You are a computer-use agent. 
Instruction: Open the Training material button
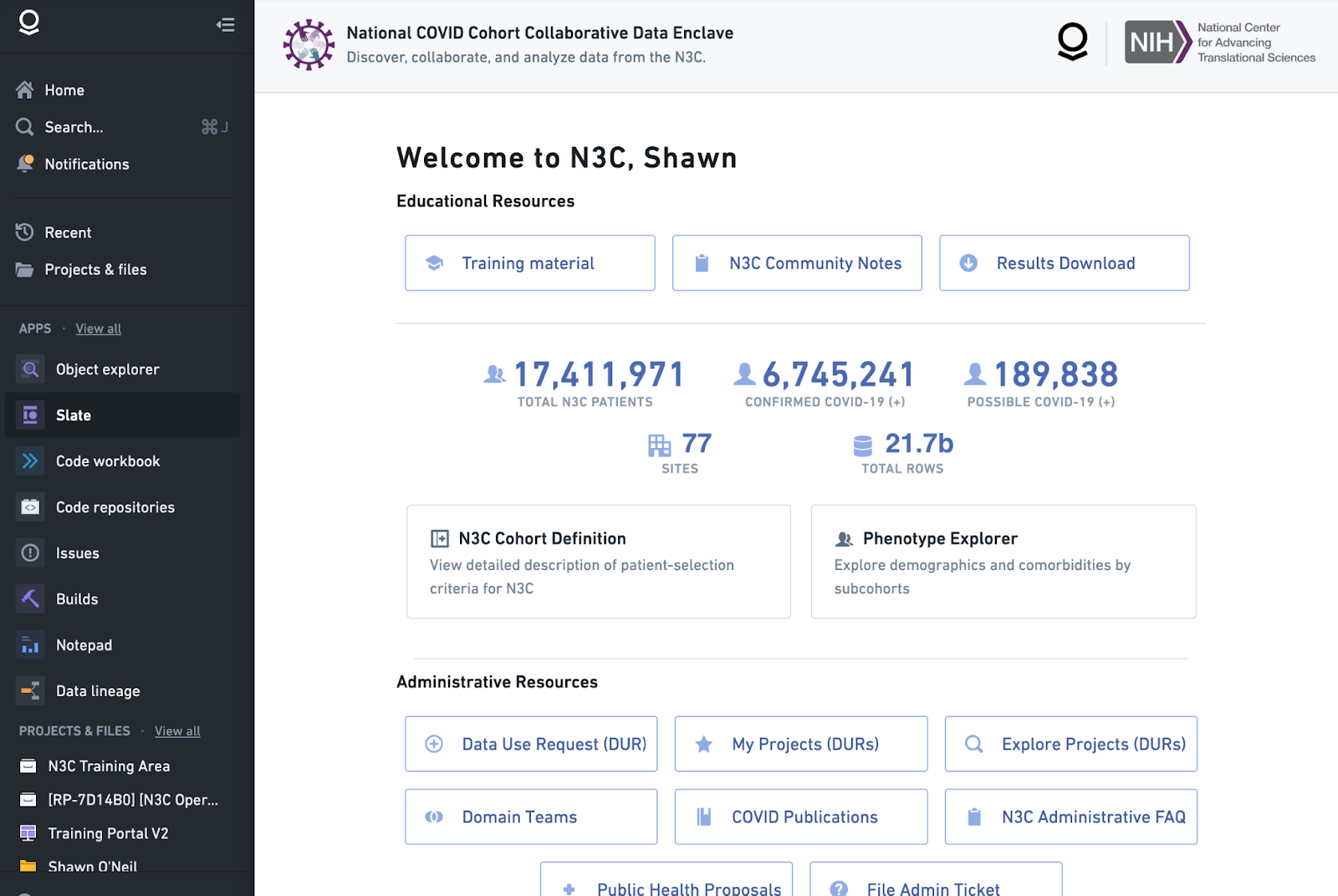(x=529, y=263)
